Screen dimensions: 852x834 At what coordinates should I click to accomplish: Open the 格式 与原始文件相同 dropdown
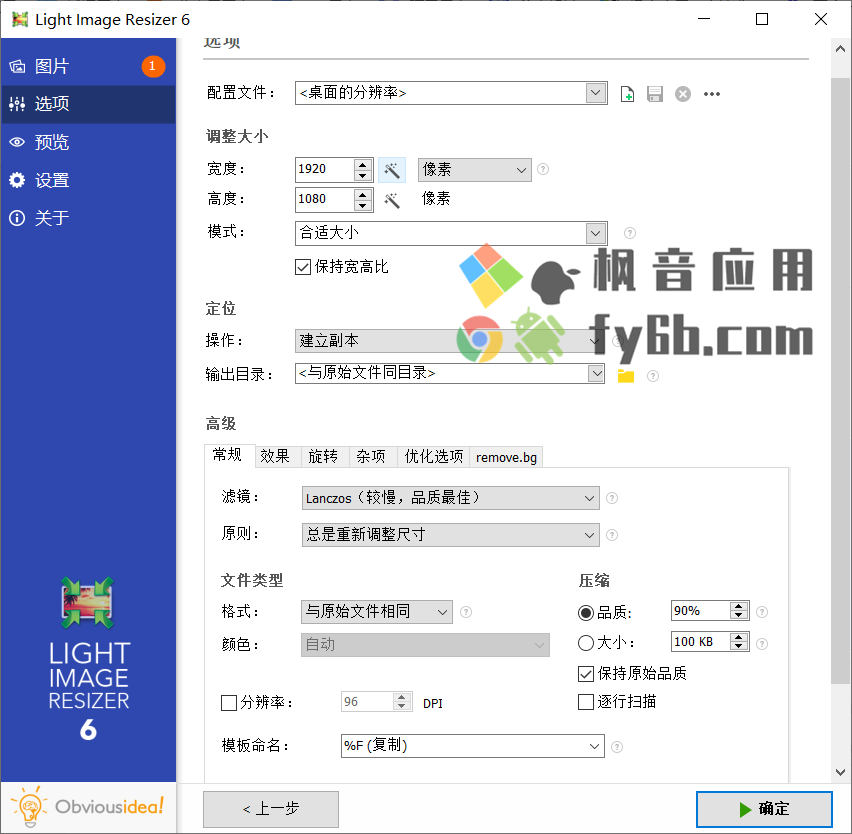[x=377, y=612]
